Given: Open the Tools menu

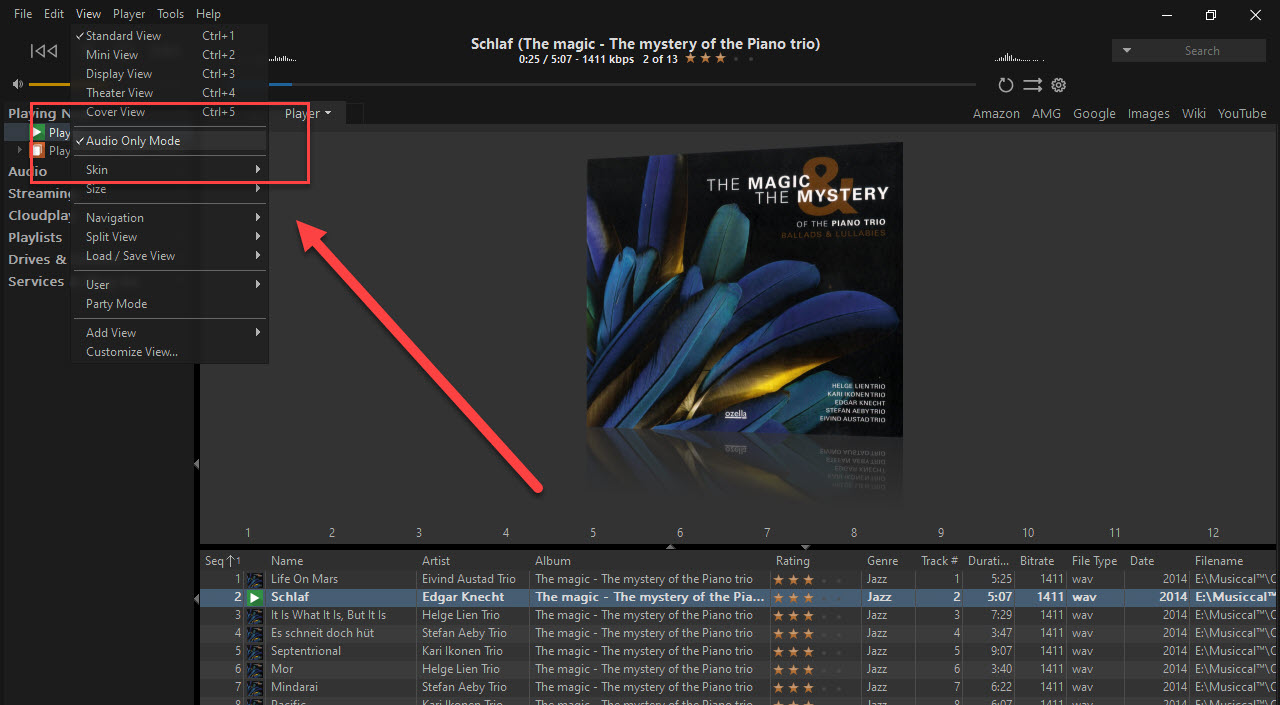Looking at the screenshot, I should pyautogui.click(x=171, y=14).
